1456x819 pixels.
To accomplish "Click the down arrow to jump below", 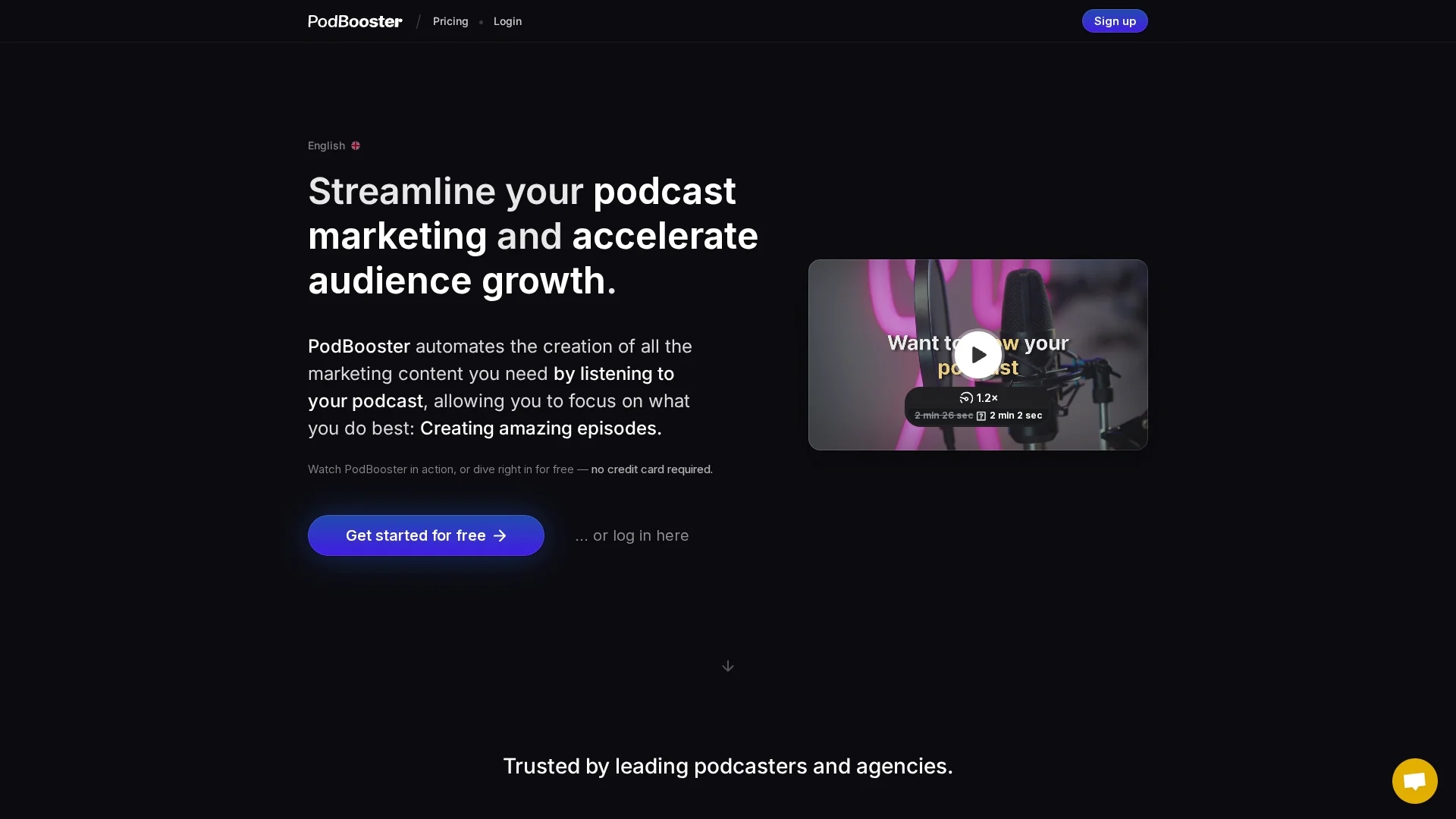I will tap(728, 666).
